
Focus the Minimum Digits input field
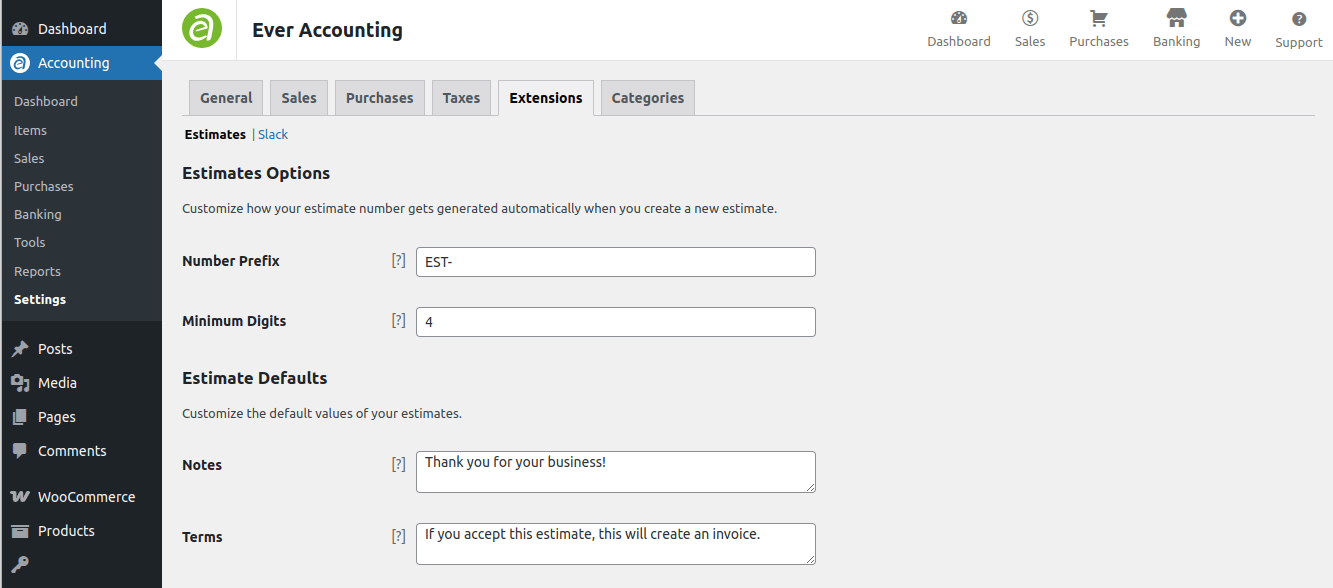pyautogui.click(x=616, y=322)
